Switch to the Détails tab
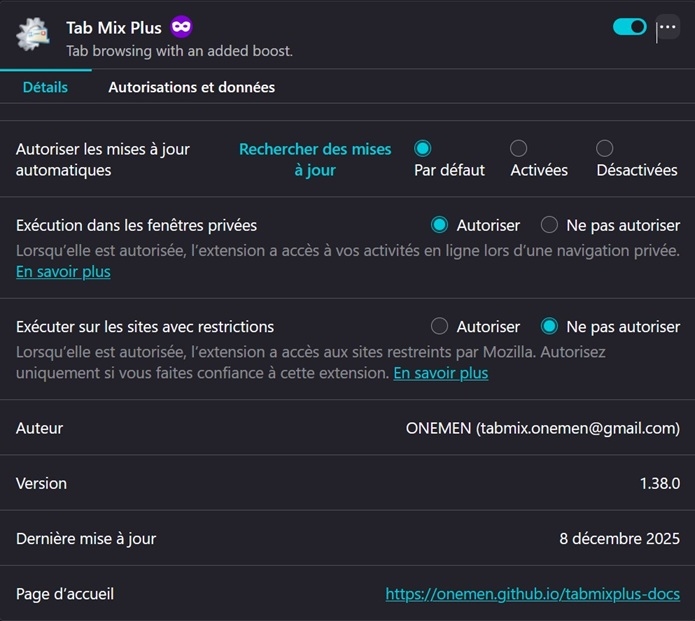 (x=45, y=87)
